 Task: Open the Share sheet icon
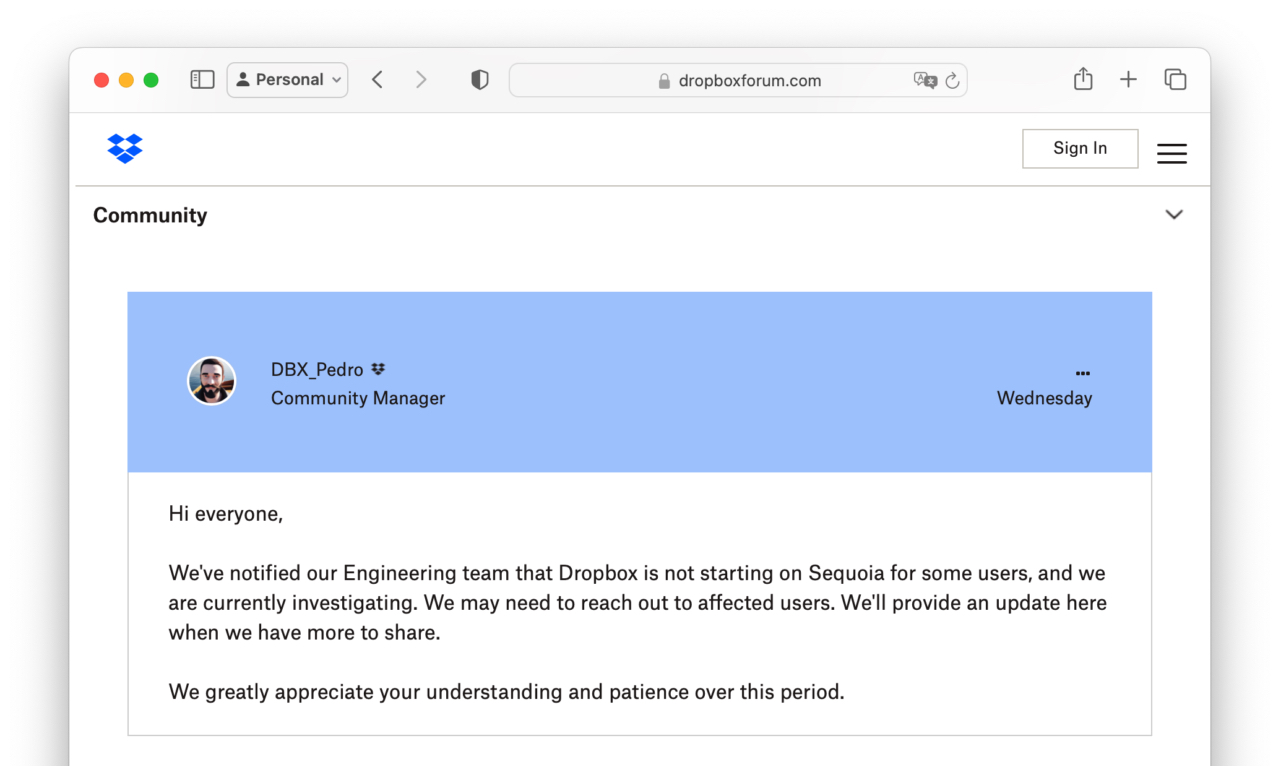pyautogui.click(x=1083, y=79)
